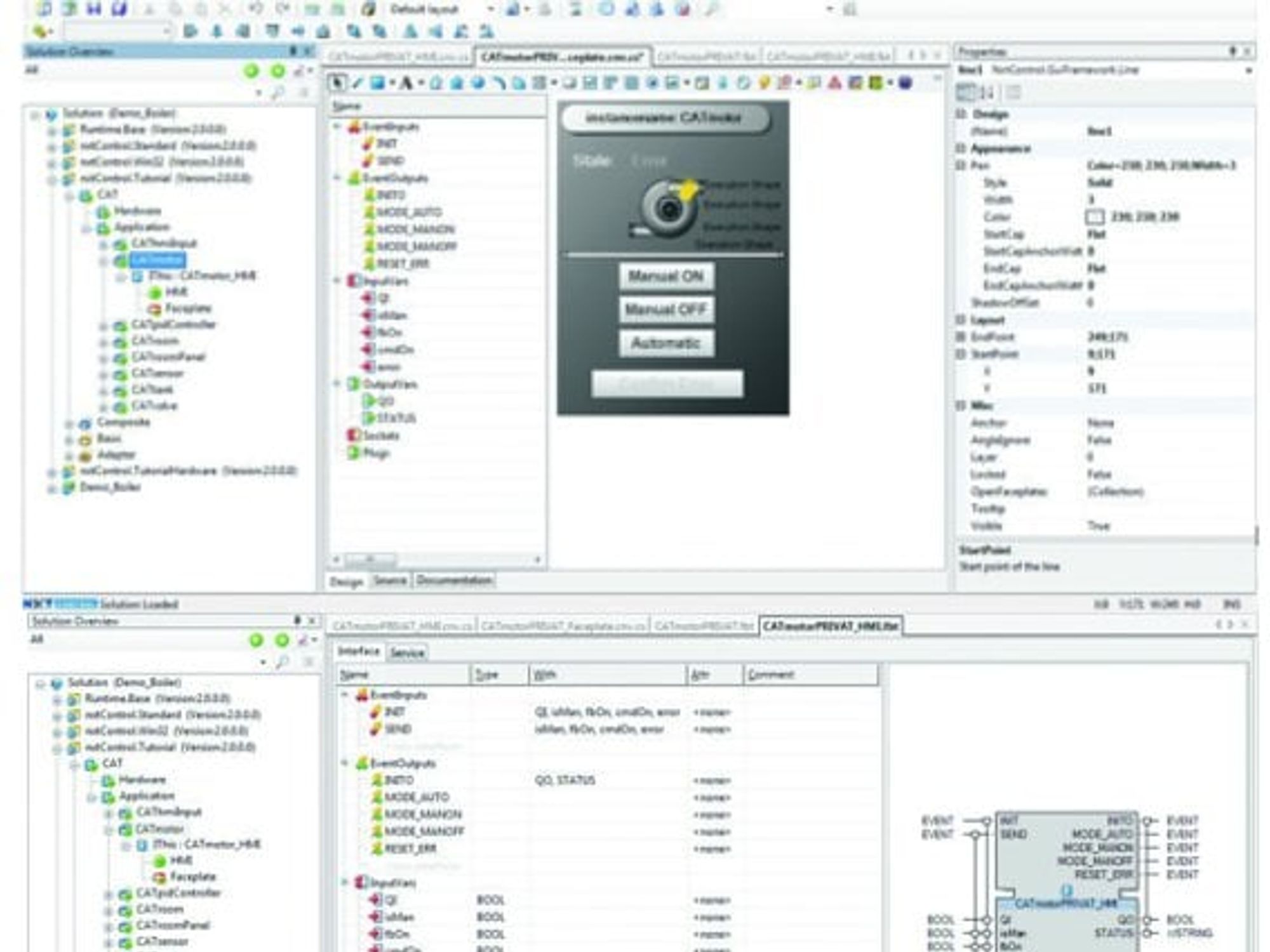Screen dimensions: 1270x952
Task: Click the Type column header in the lower interface table
Action: click(x=500, y=675)
